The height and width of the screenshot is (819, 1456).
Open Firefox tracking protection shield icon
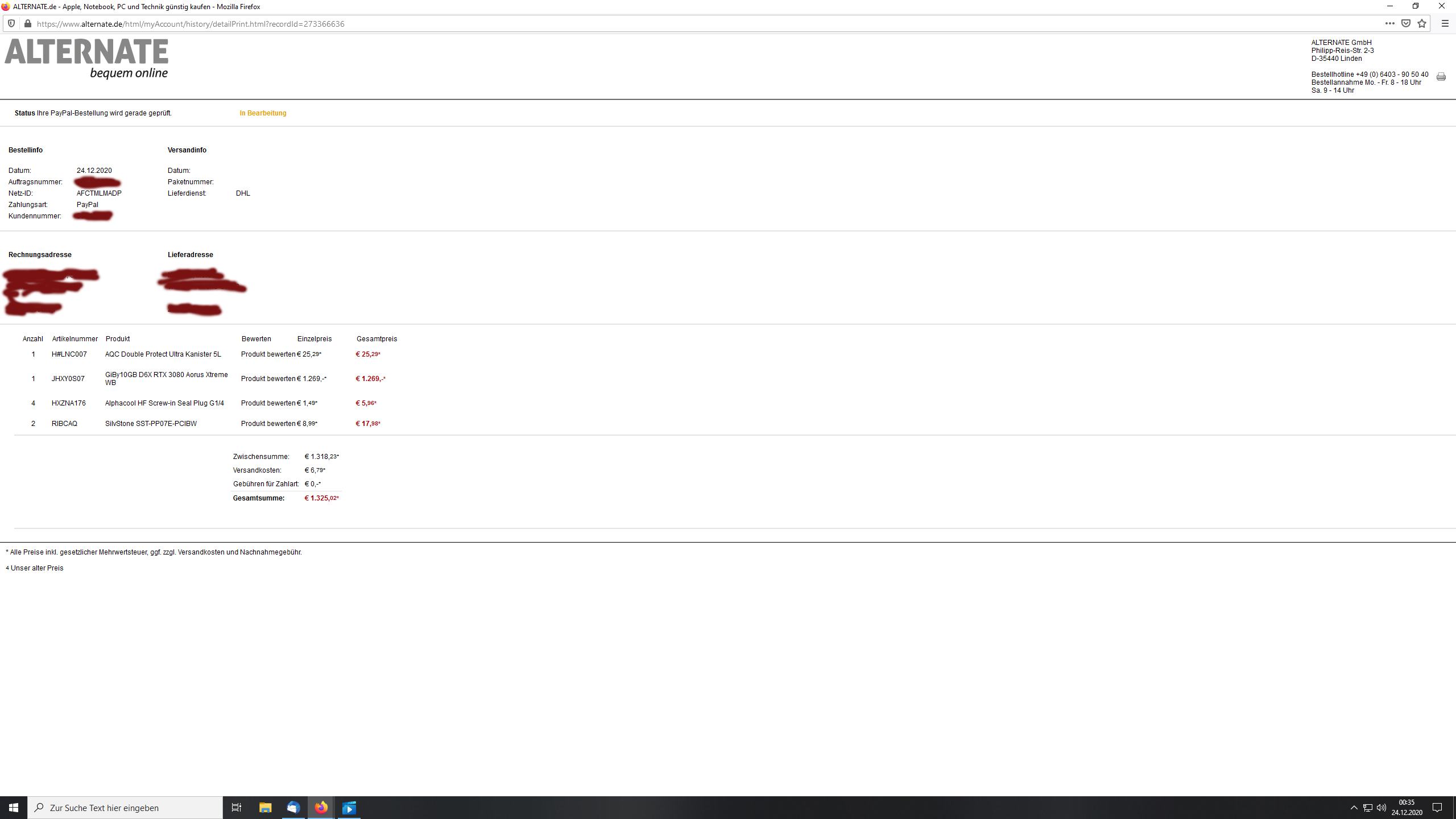11,23
